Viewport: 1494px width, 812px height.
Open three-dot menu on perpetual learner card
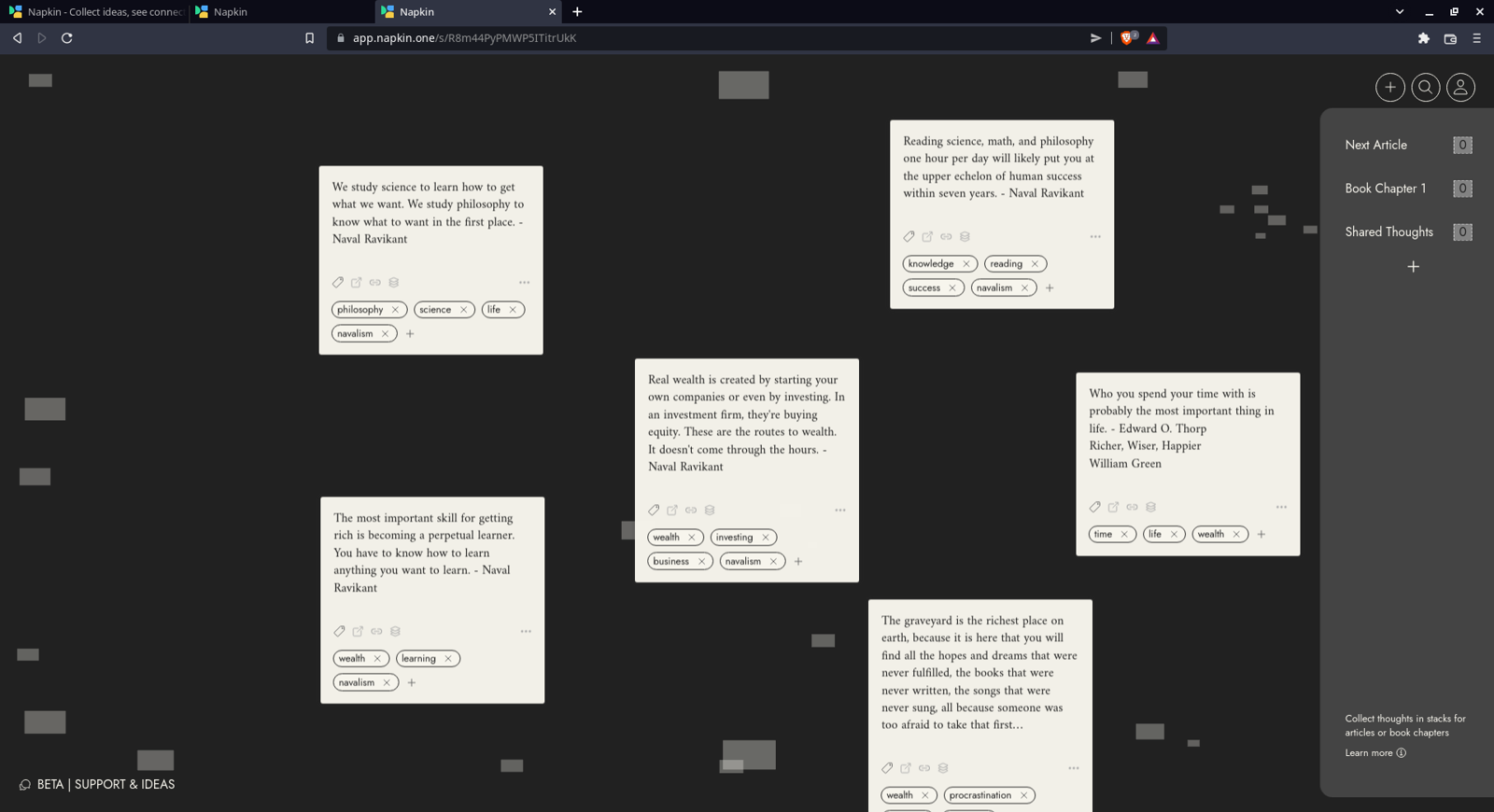526,631
